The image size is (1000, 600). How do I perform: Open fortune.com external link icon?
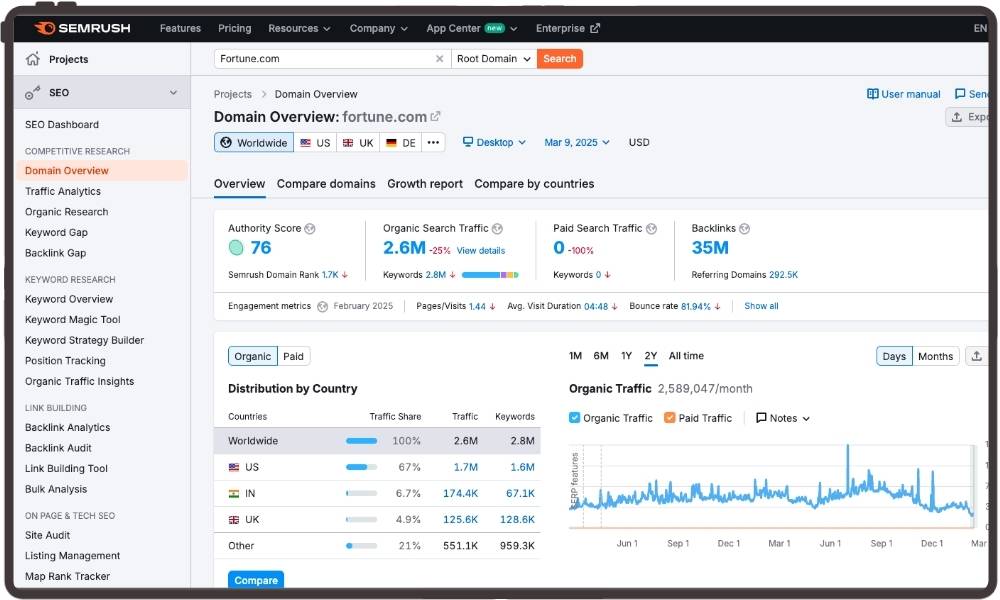436,116
